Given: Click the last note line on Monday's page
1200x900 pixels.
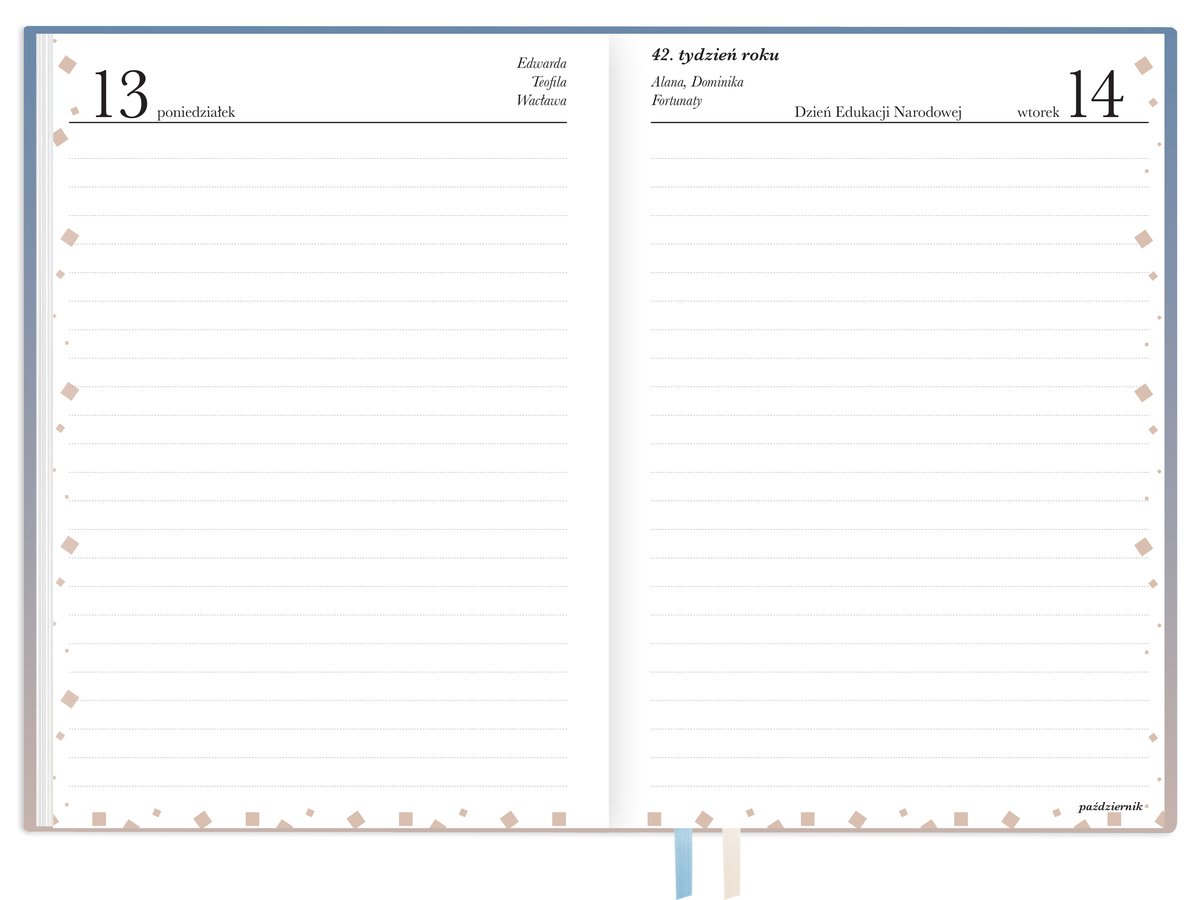Looking at the screenshot, I should pyautogui.click(x=318, y=785).
